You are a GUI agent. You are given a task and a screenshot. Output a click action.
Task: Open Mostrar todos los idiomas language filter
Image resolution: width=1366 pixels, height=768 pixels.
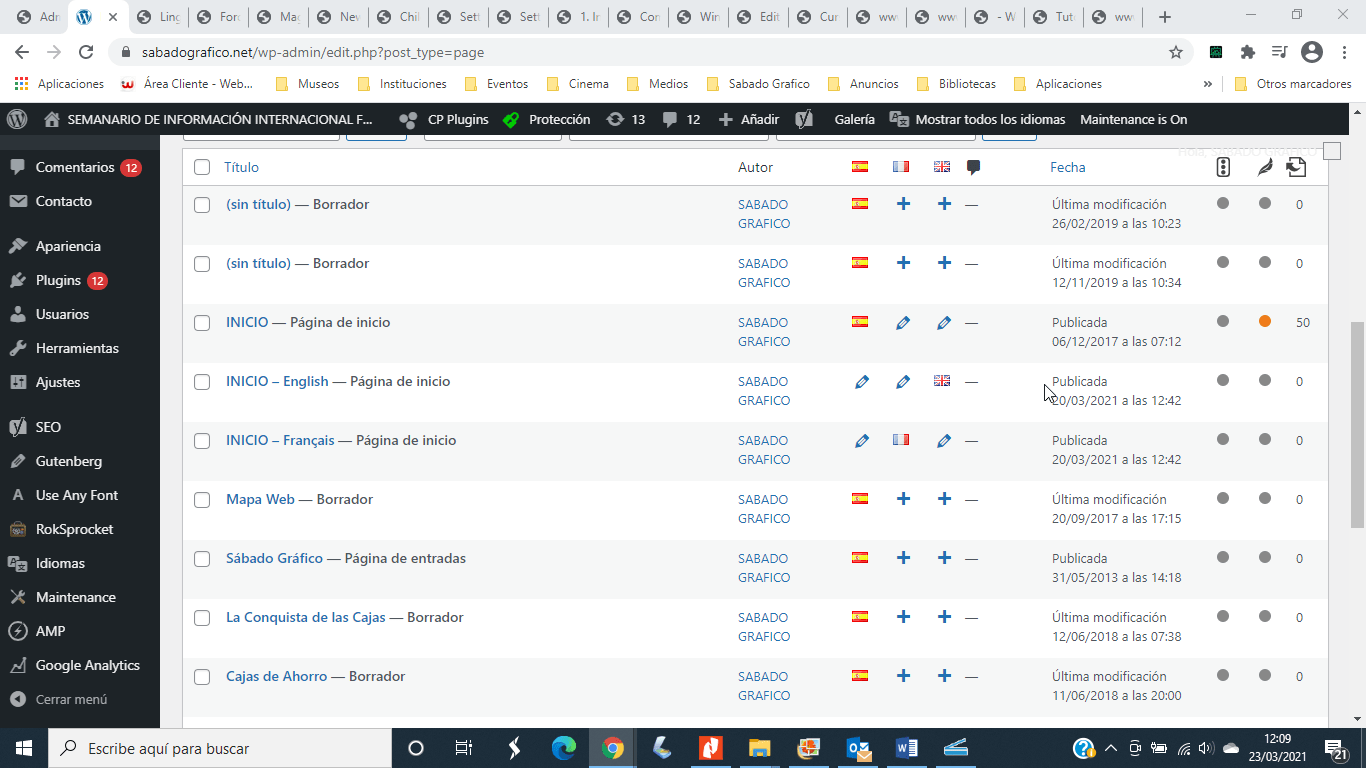click(977, 119)
